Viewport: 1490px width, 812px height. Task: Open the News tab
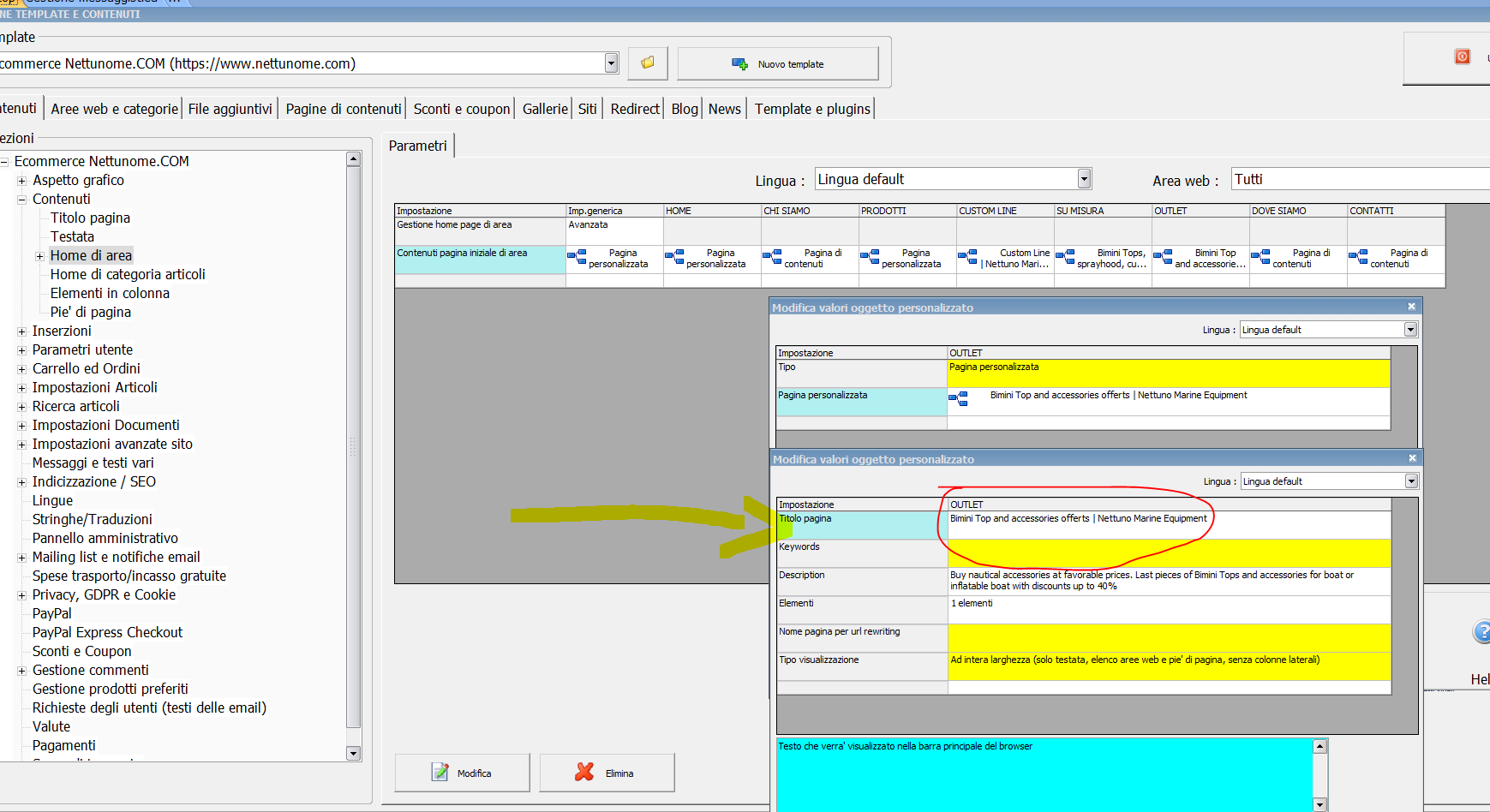point(724,109)
